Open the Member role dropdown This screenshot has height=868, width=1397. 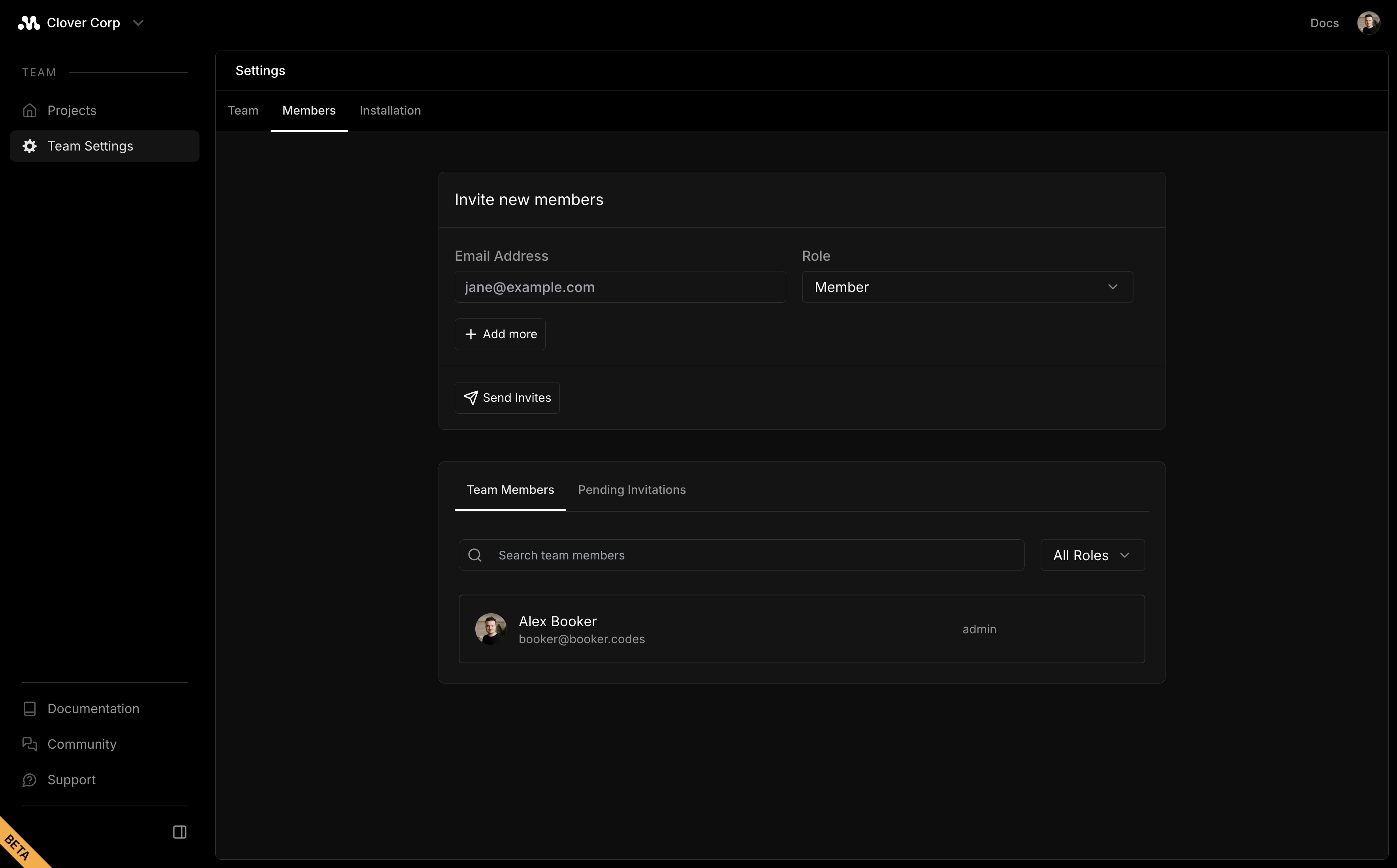pyautogui.click(x=966, y=287)
